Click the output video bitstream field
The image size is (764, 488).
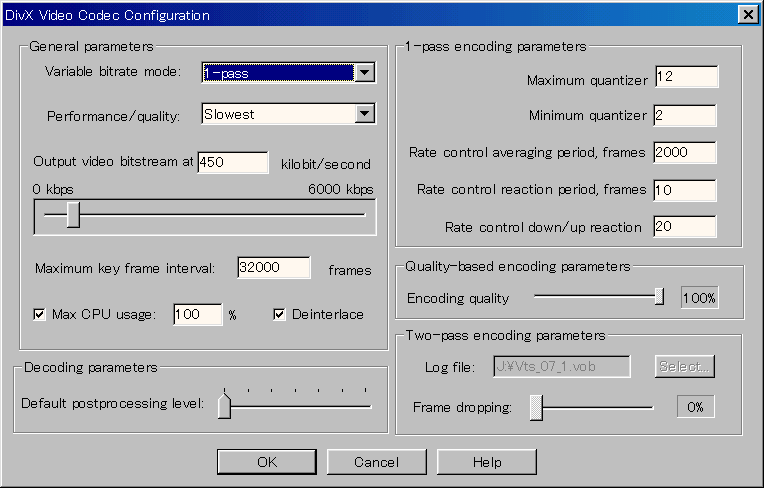point(232,163)
